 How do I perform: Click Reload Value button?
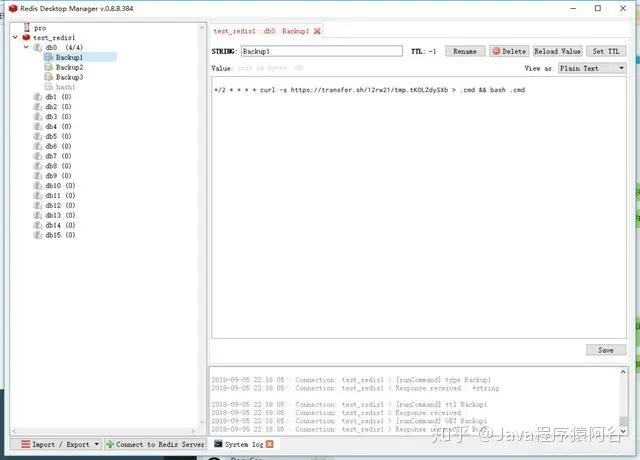[557, 51]
